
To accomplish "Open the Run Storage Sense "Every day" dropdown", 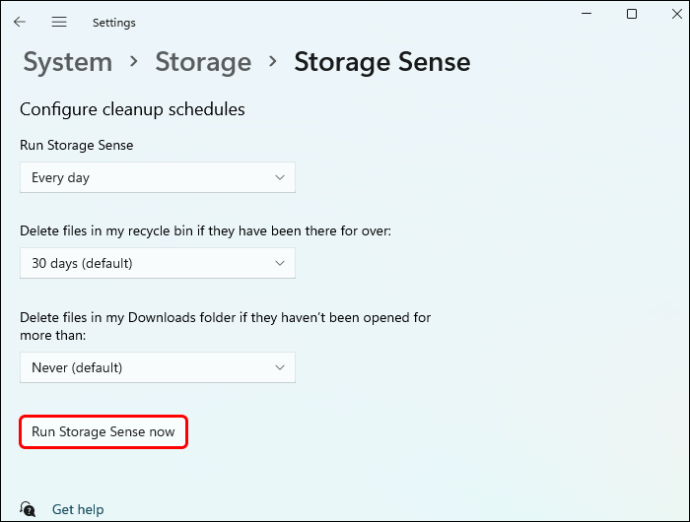I will 157,178.
